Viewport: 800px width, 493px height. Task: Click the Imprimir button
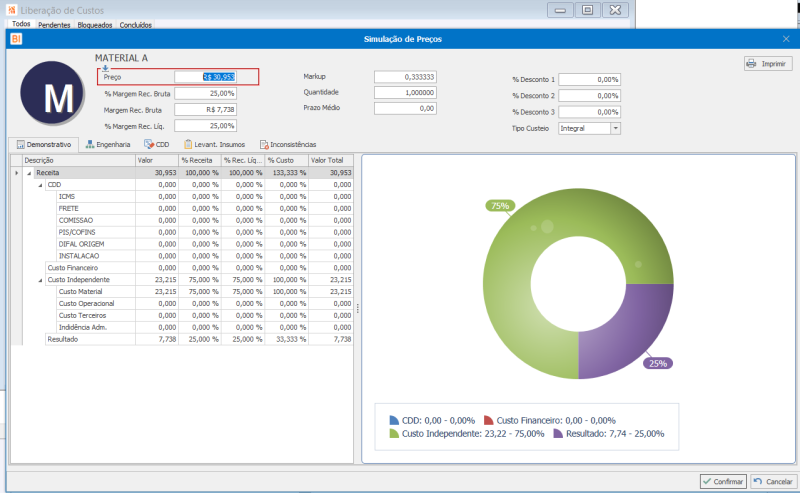tap(768, 64)
